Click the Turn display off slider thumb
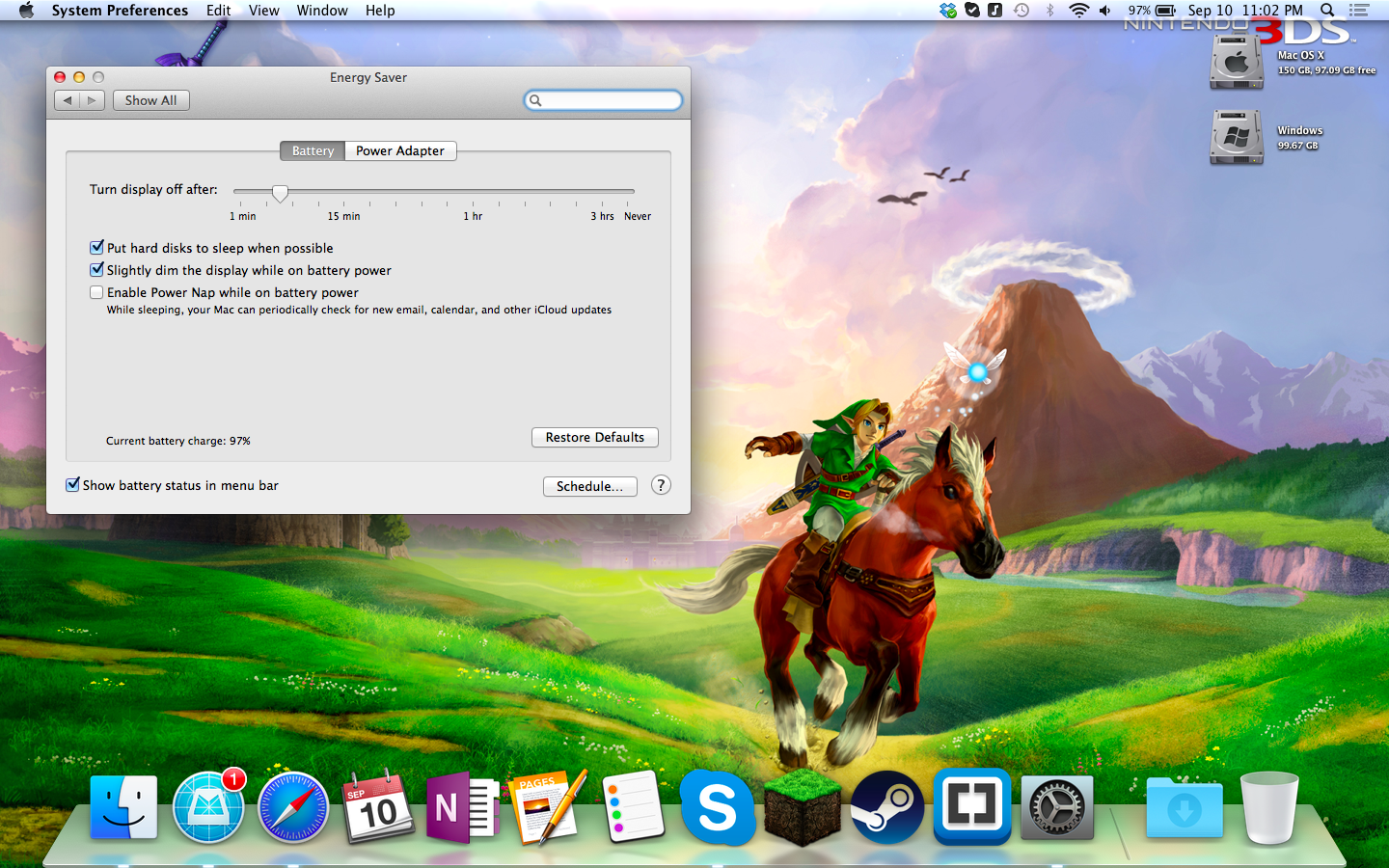The height and width of the screenshot is (868, 1389). 280,193
